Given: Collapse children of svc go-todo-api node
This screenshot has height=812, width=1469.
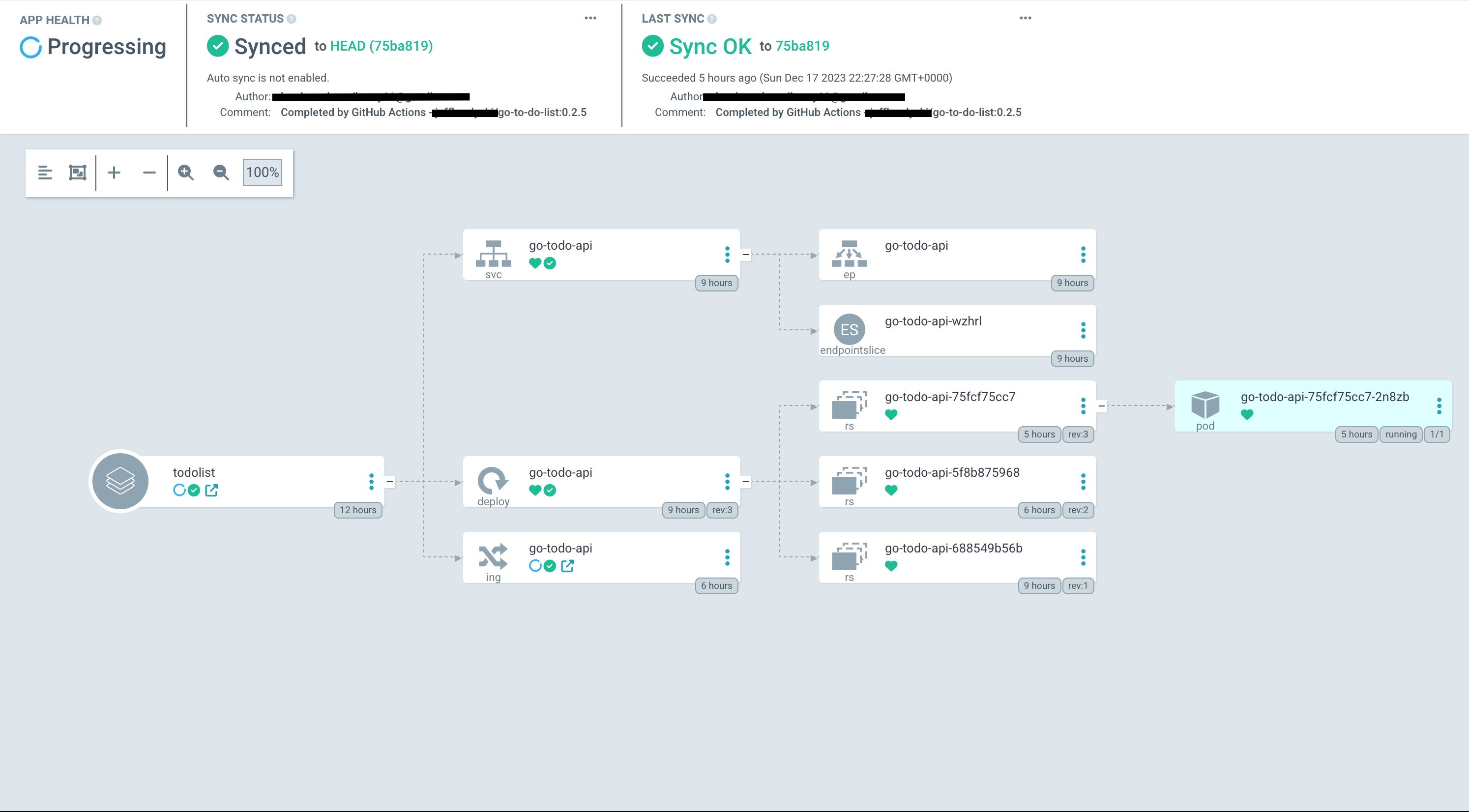Looking at the screenshot, I should 745,255.
